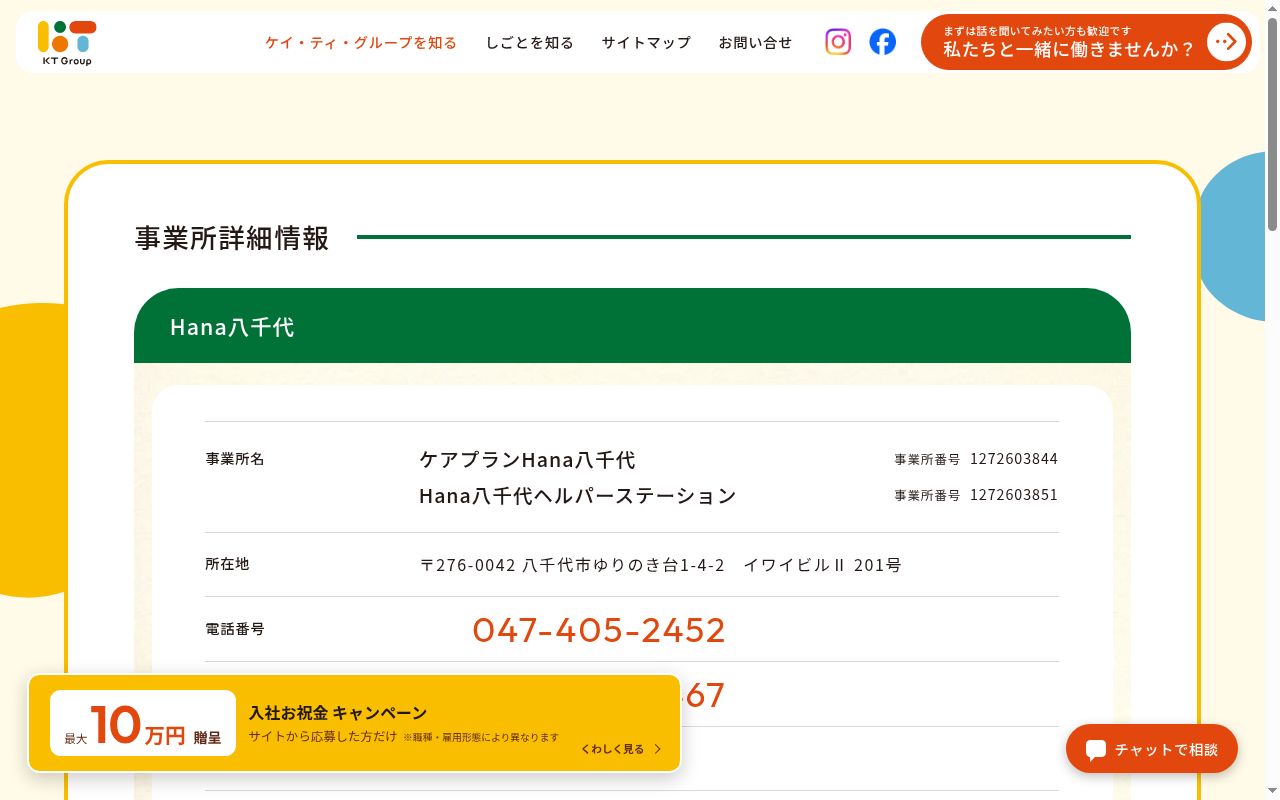This screenshot has width=1280, height=800.
Task: Click the 電話番号 row label
Action: (x=235, y=629)
